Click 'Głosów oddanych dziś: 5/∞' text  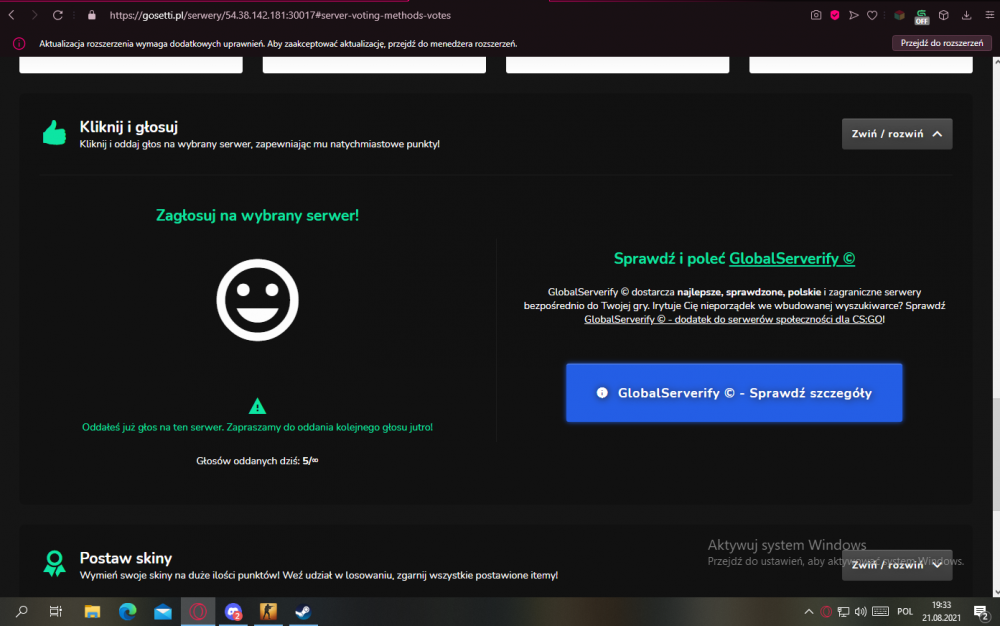(257, 460)
